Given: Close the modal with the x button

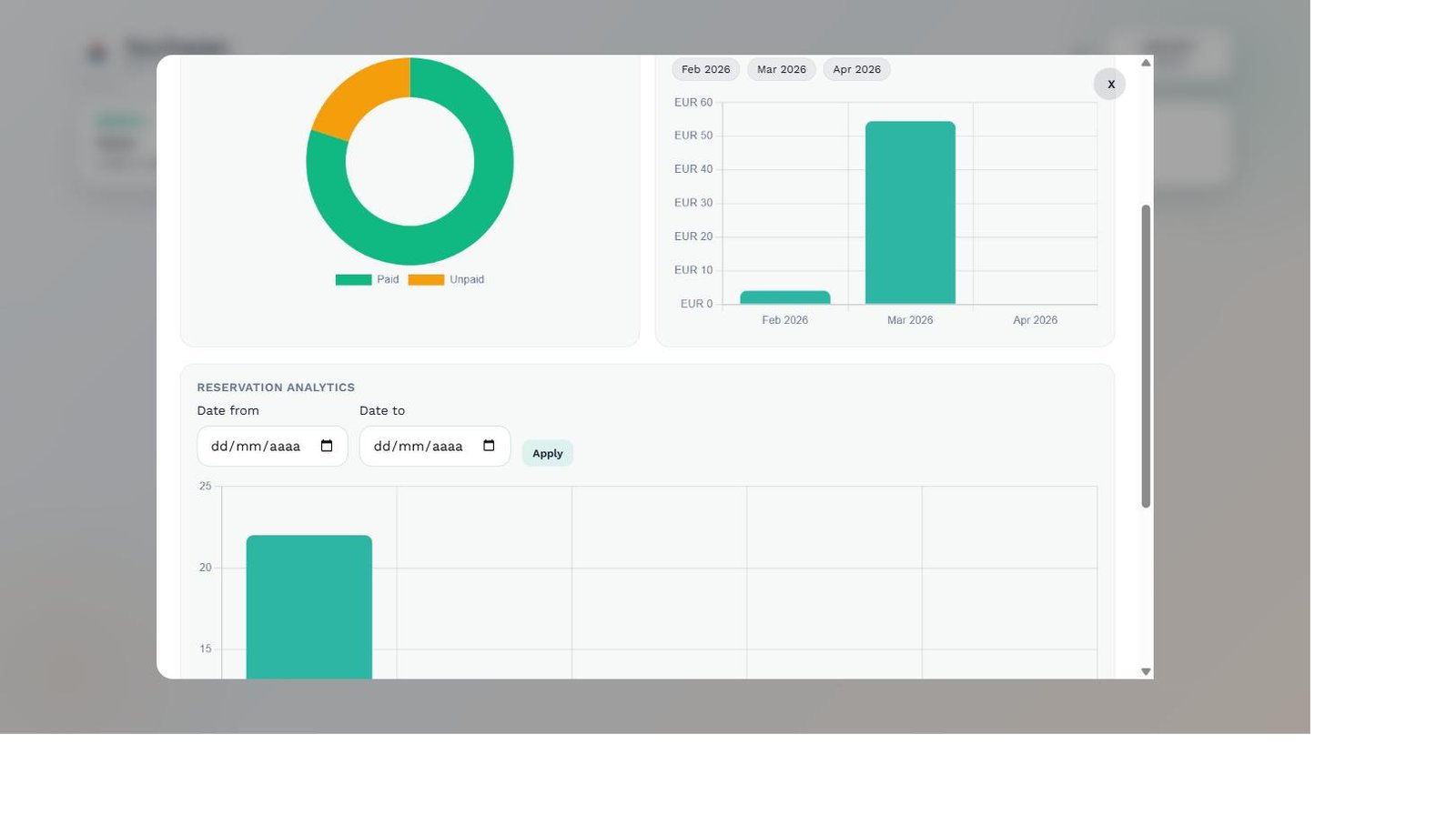Looking at the screenshot, I should tap(1109, 84).
